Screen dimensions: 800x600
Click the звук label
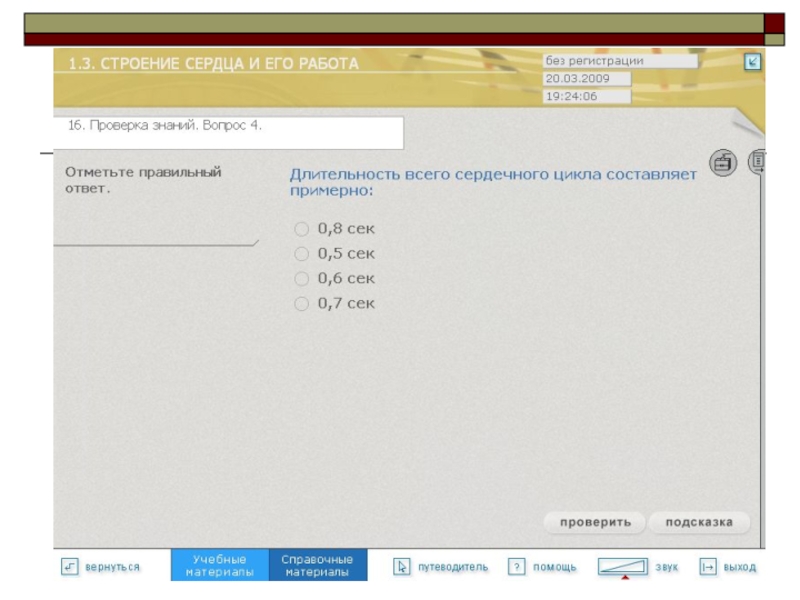tap(667, 567)
